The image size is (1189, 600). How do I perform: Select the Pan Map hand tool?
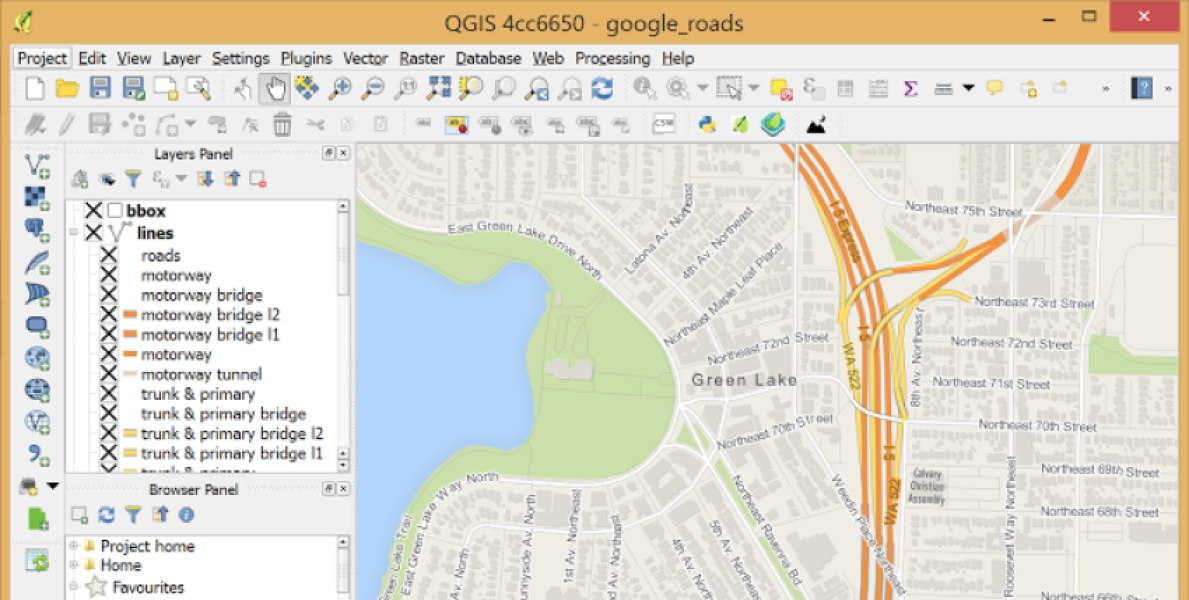pyautogui.click(x=274, y=89)
